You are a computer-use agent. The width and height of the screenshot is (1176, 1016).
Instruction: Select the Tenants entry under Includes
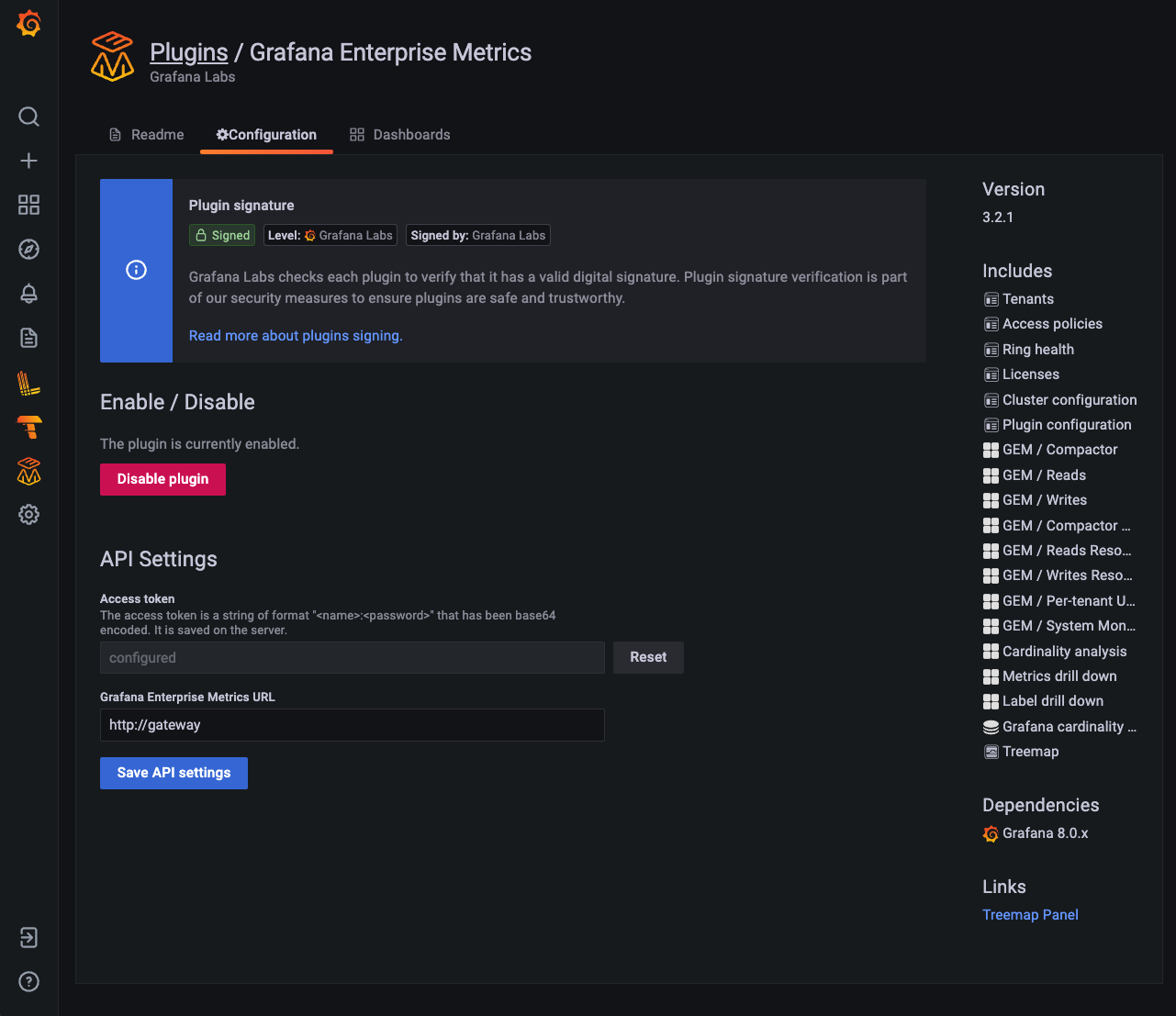coord(1028,298)
